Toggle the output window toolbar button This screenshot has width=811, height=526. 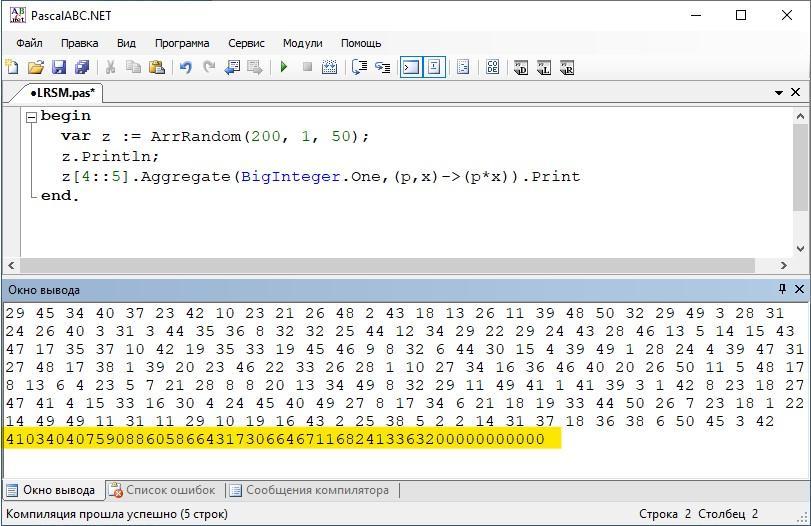click(411, 67)
